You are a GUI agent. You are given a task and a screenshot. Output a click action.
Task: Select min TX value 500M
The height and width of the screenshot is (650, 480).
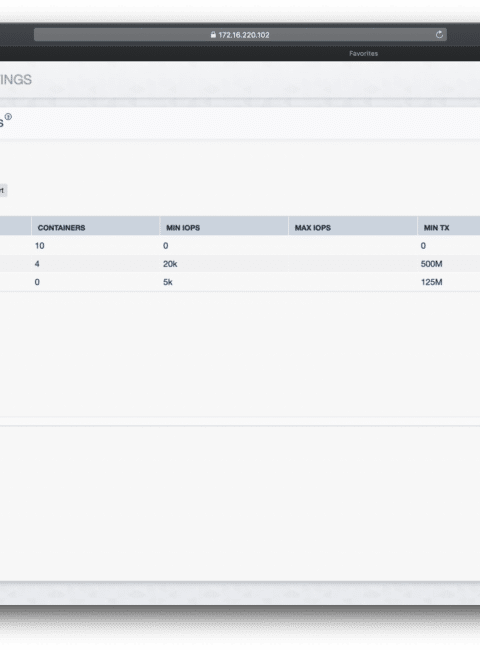(432, 264)
